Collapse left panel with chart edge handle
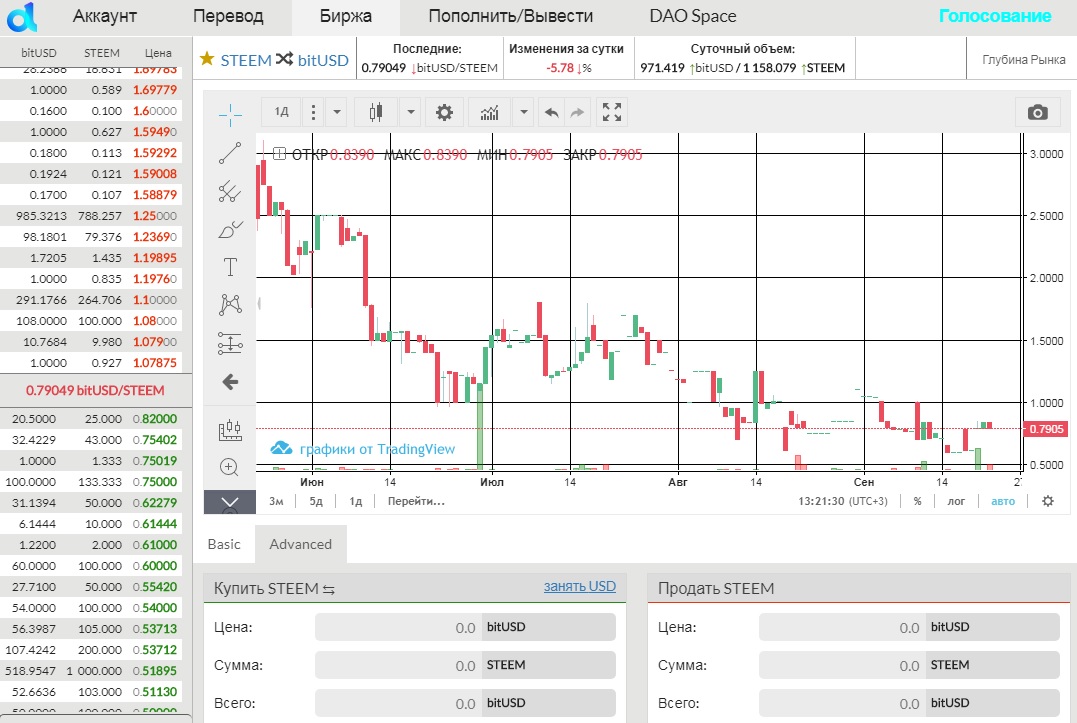 pyautogui.click(x=259, y=303)
